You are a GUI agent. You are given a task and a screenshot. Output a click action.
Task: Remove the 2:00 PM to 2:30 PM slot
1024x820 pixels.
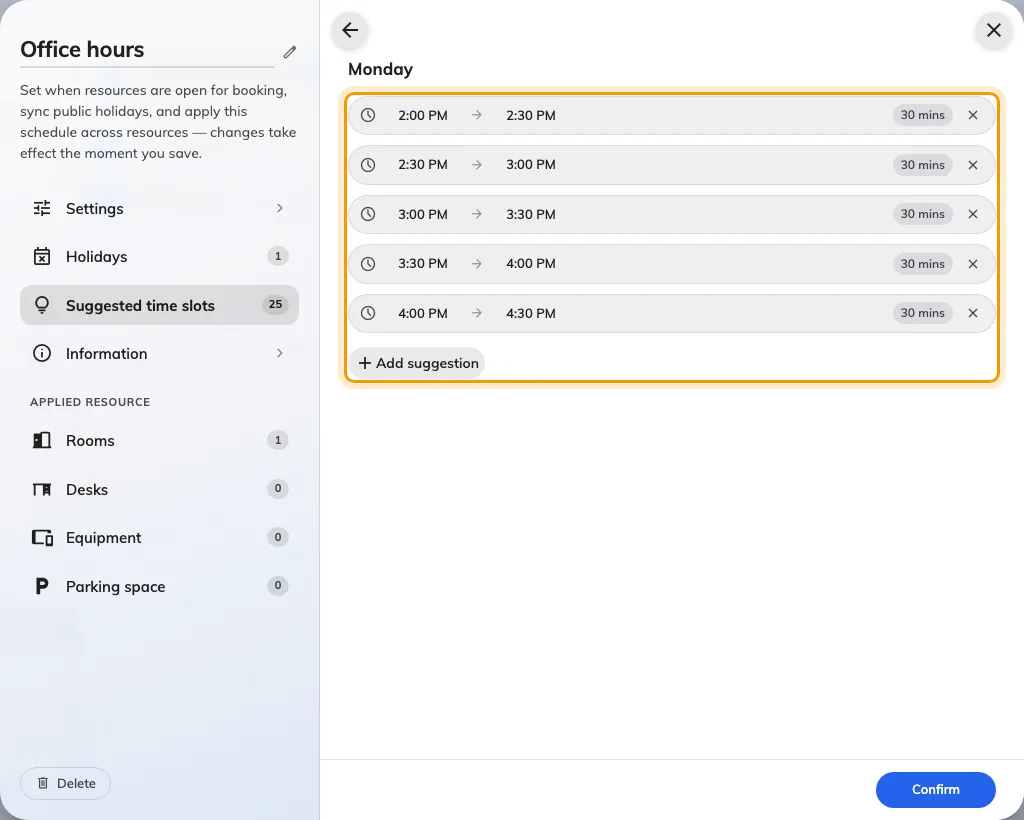tap(972, 115)
